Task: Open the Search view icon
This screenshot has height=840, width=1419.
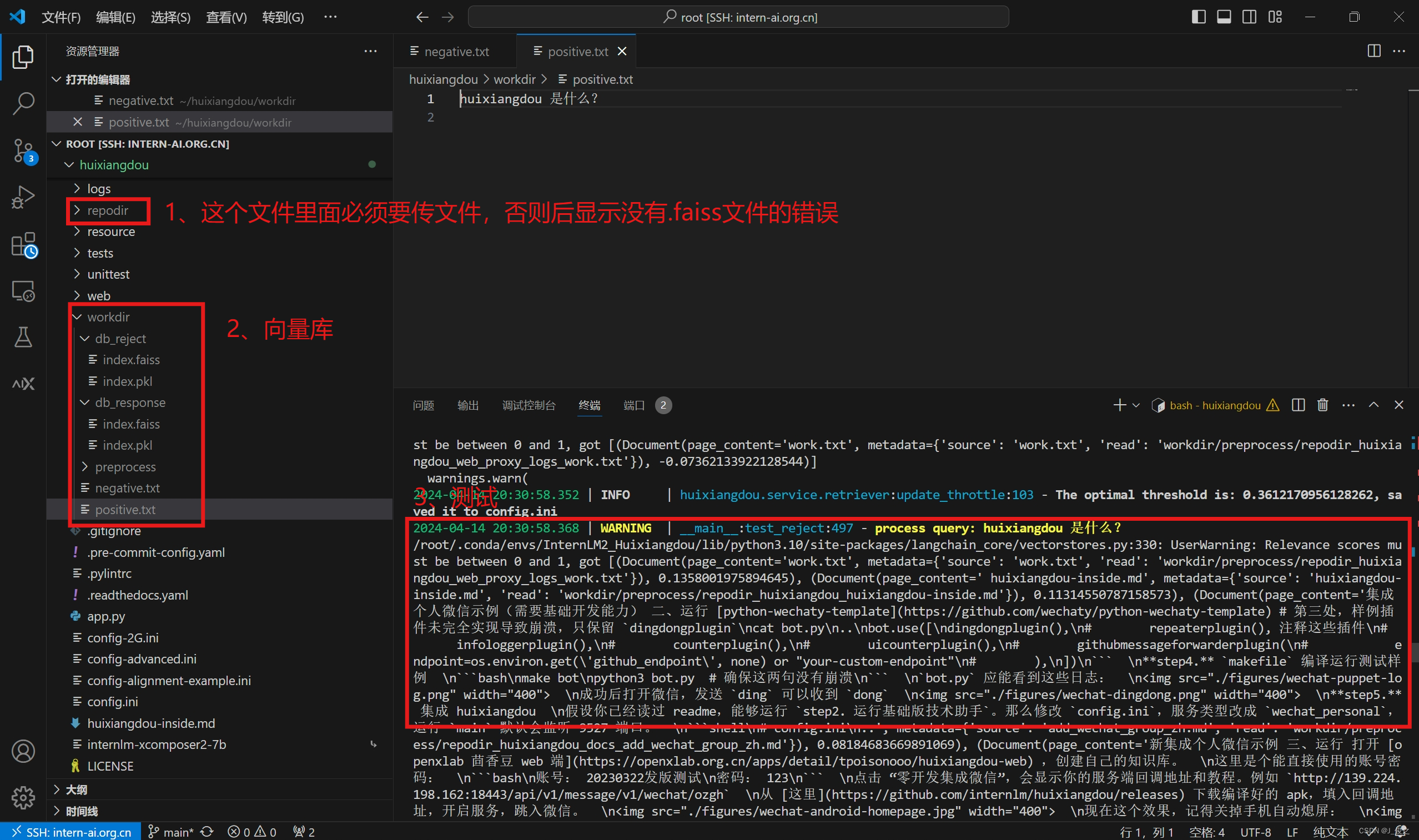Action: point(23,103)
